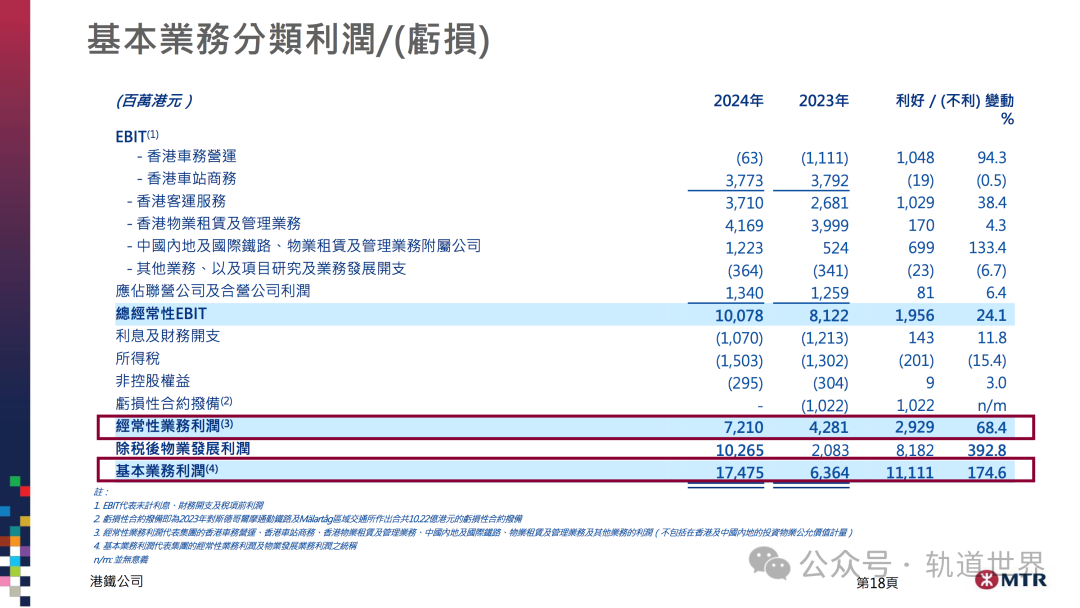The height and width of the screenshot is (608, 1080).
Task: Click the 港鐵公司 footer label
Action: point(116,581)
